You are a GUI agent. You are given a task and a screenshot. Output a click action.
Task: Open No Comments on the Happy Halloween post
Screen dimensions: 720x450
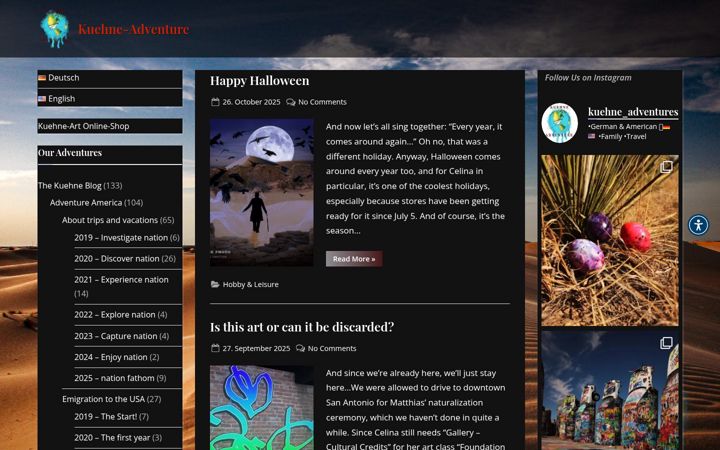coord(322,102)
